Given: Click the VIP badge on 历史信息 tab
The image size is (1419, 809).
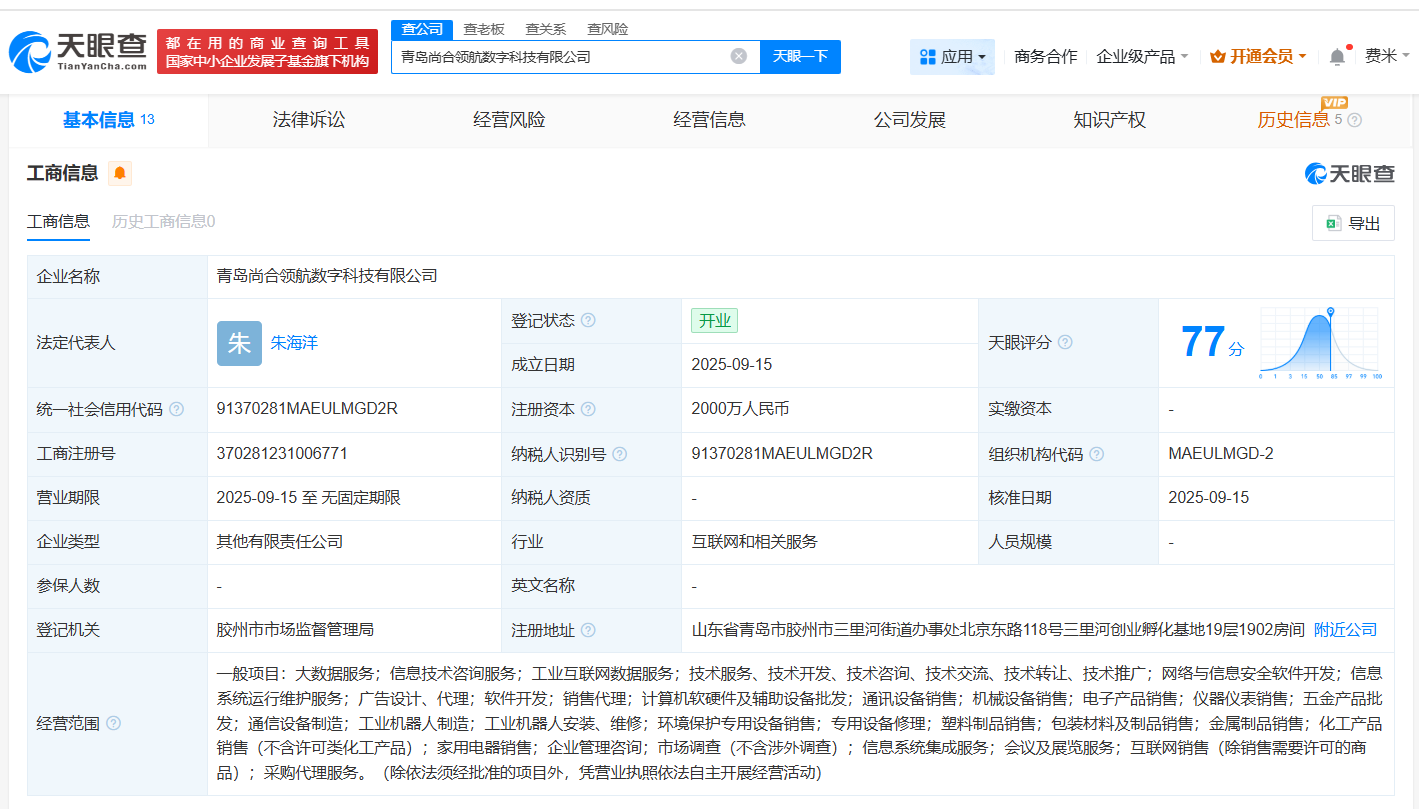Looking at the screenshot, I should pos(1334,104).
